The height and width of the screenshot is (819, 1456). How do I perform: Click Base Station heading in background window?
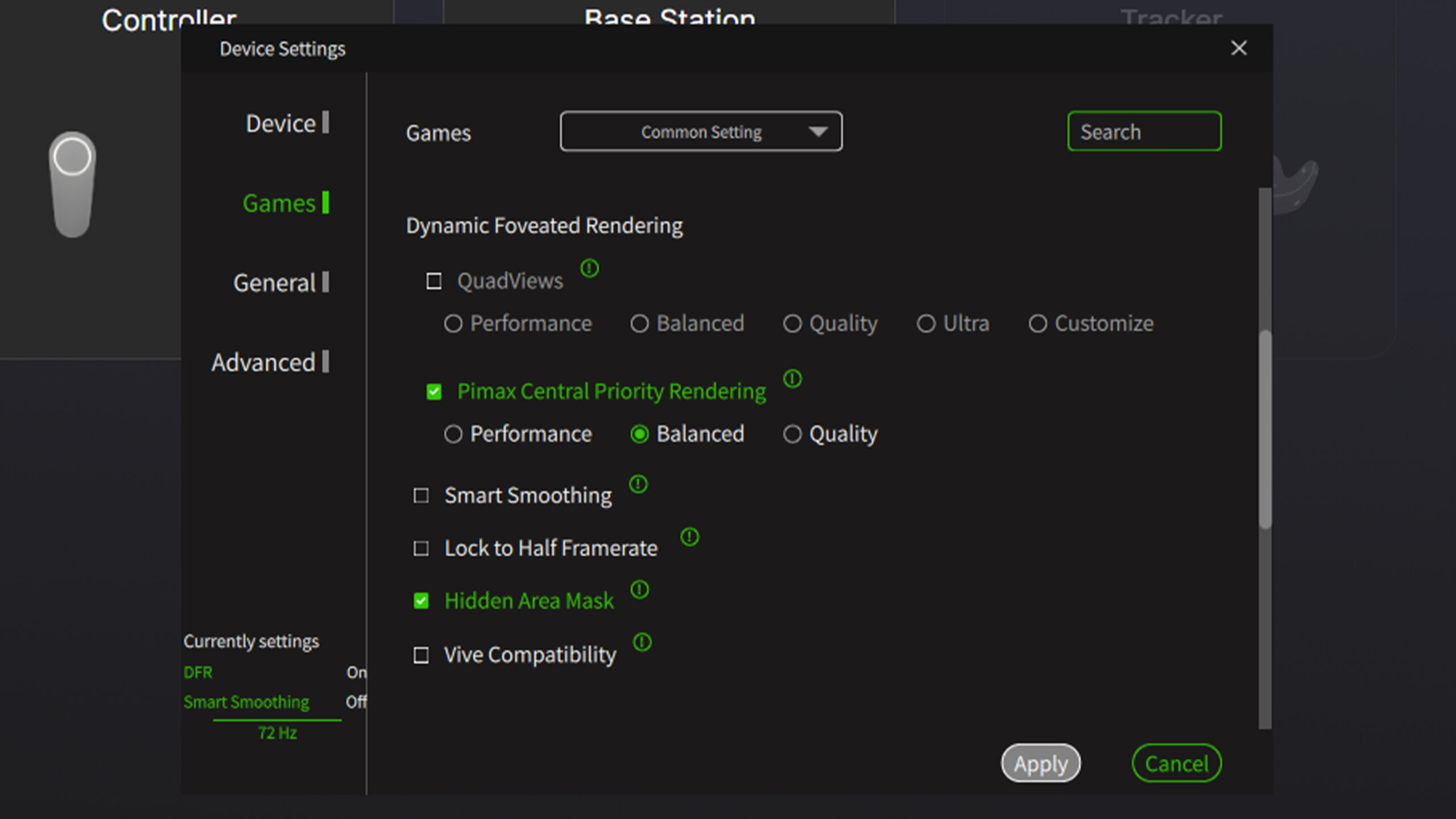click(670, 16)
